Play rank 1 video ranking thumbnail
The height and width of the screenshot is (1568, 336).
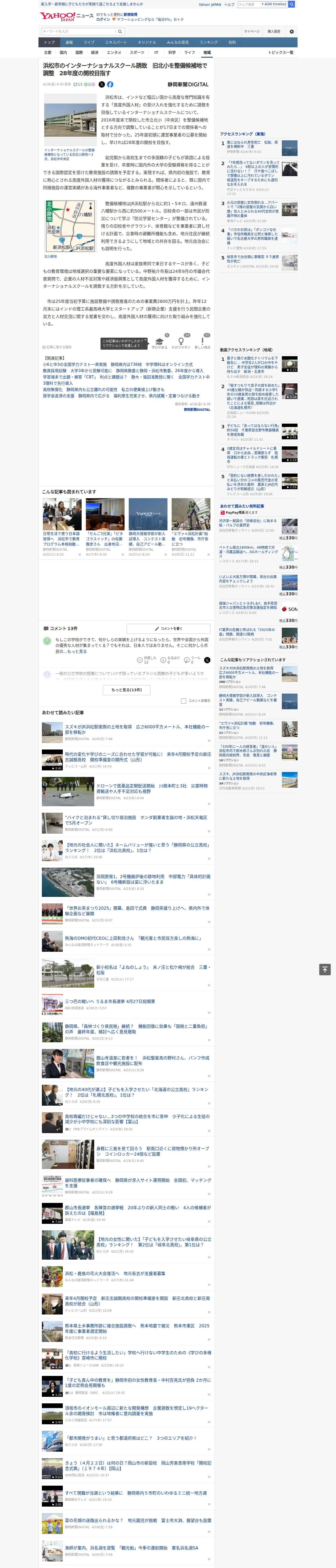290,364
